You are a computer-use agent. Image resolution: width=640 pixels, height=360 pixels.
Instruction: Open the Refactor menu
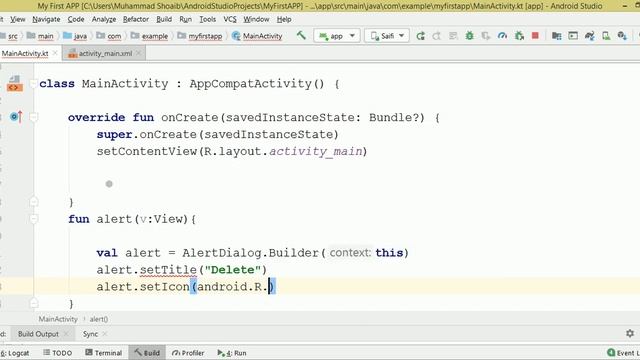136,19
